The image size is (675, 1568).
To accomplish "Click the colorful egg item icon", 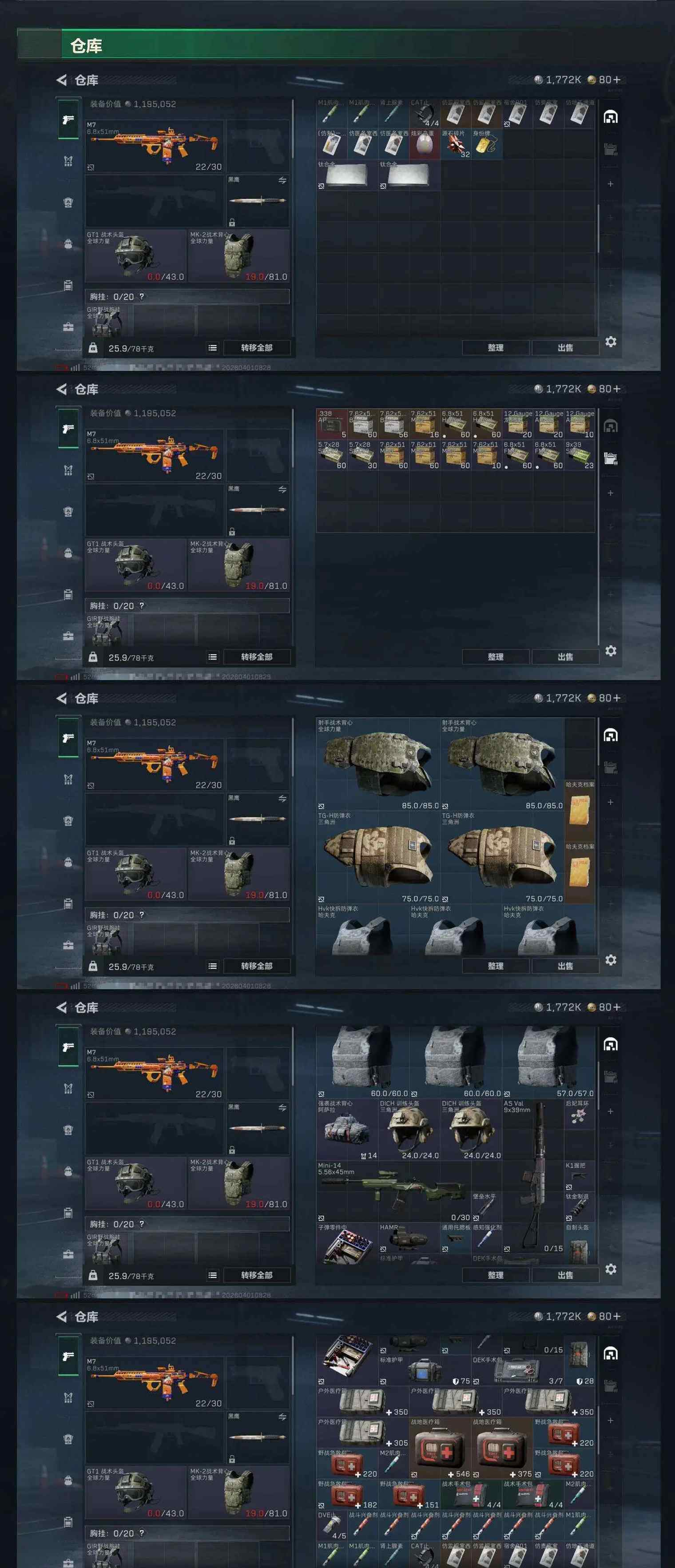I will [x=424, y=144].
